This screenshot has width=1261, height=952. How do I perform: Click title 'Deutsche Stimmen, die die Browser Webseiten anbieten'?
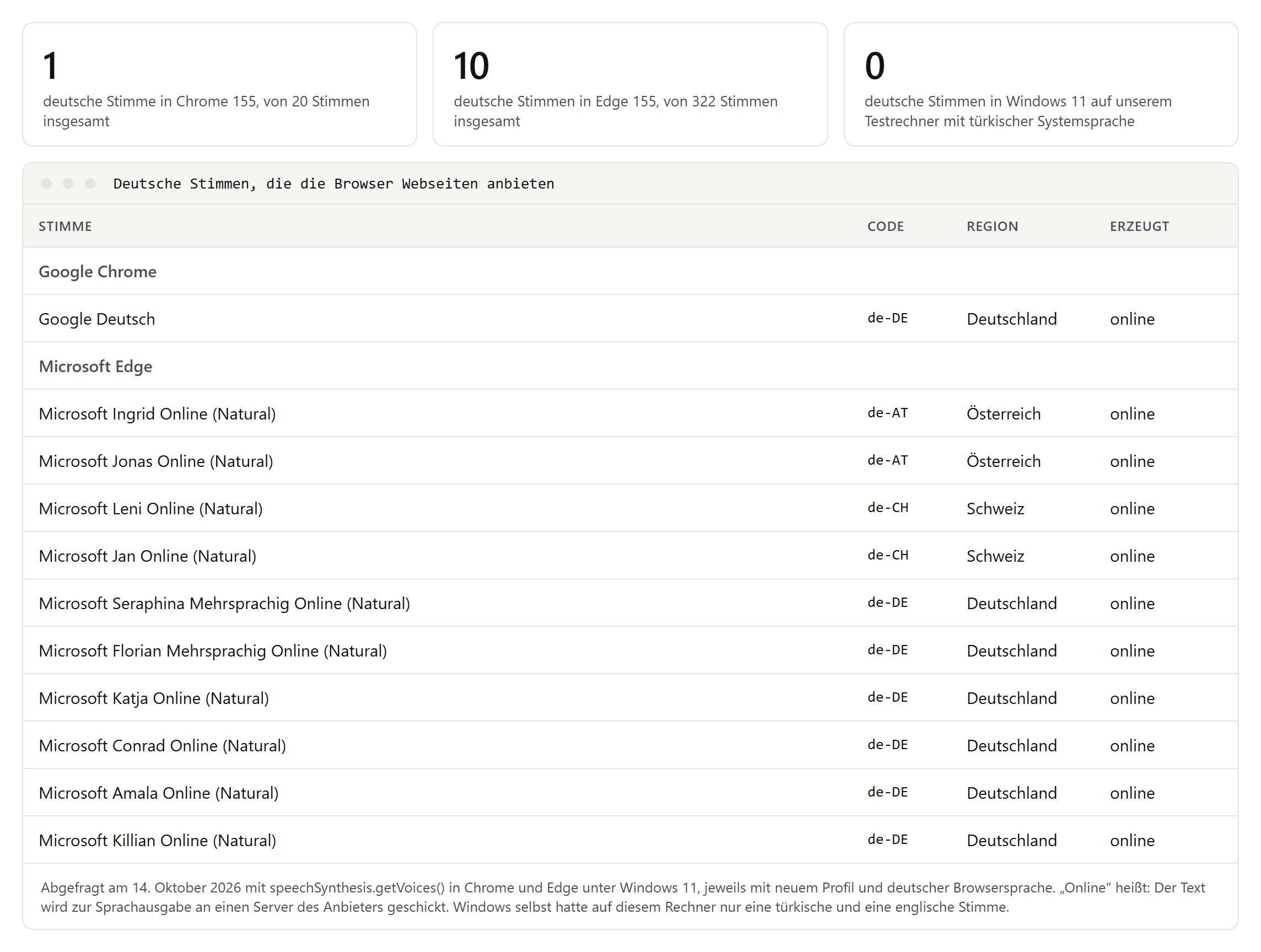(333, 184)
